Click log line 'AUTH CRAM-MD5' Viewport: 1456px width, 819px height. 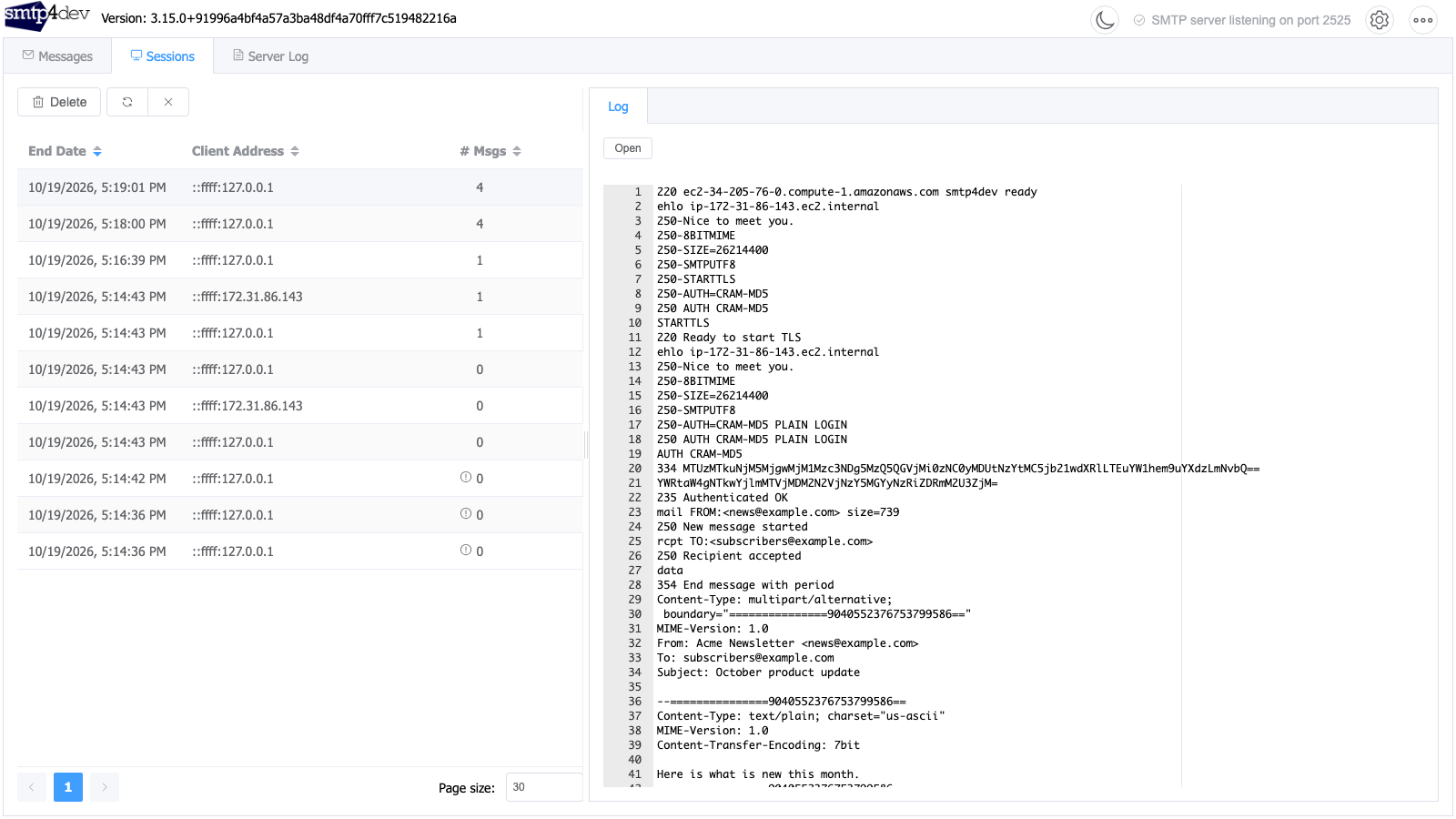pyautogui.click(x=699, y=454)
